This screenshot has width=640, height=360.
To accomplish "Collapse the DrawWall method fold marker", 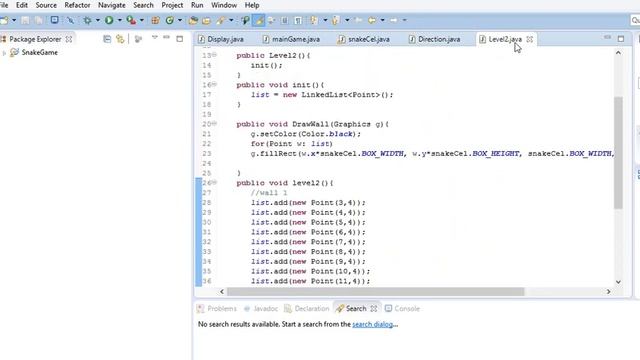I will click(214, 124).
